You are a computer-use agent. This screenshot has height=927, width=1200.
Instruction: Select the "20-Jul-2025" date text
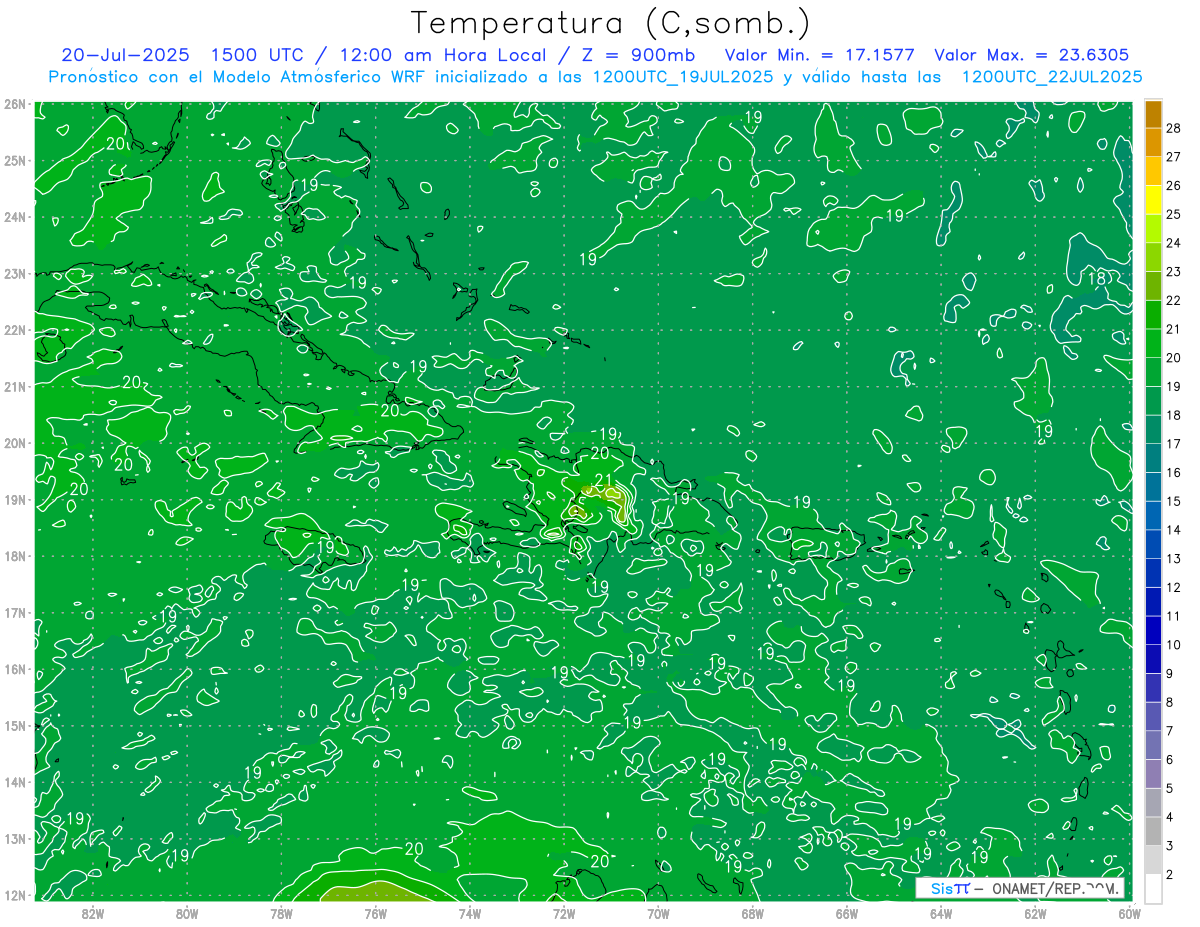point(125,55)
